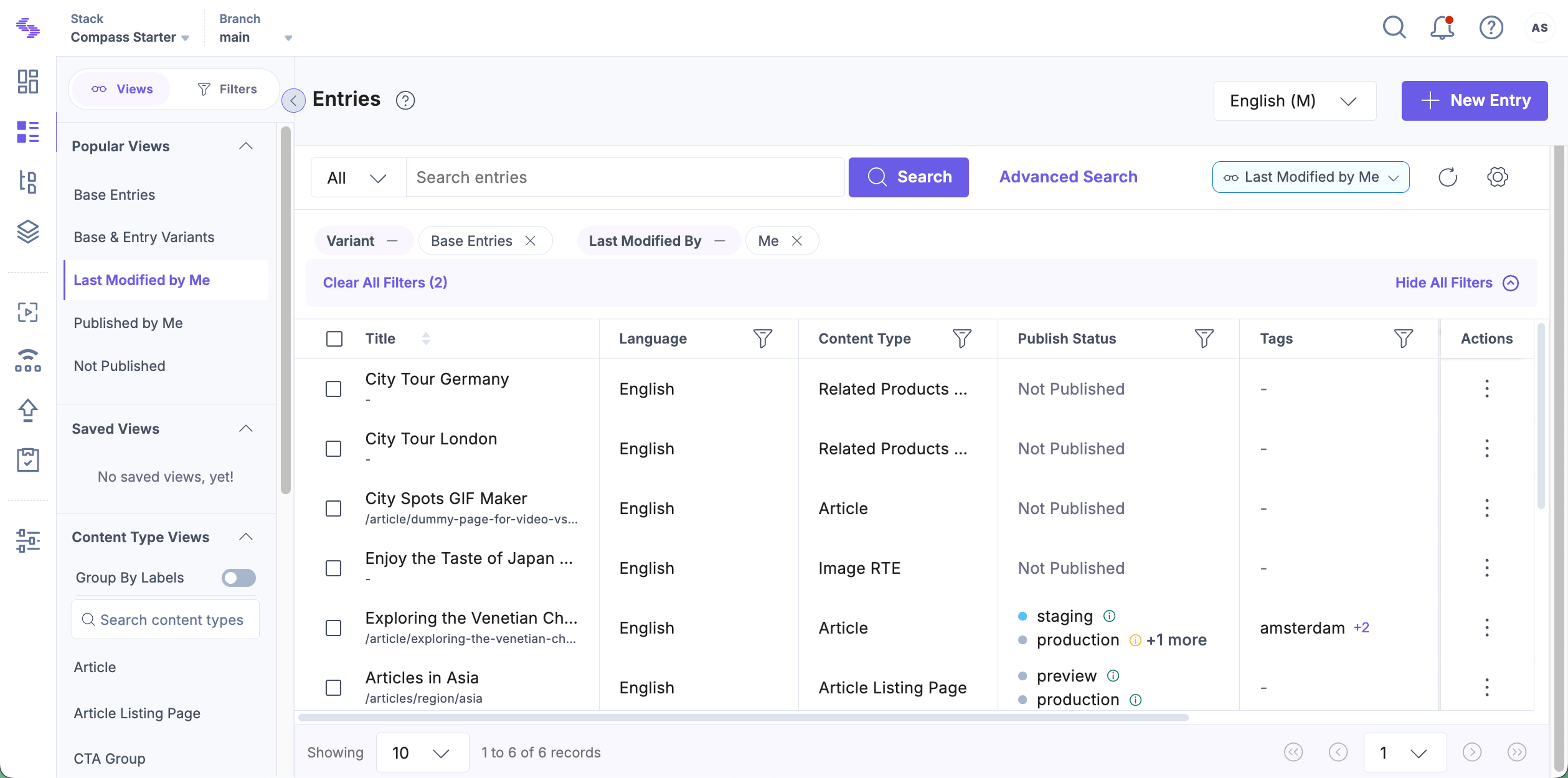Open Advanced Search link
The height and width of the screenshot is (778, 1568).
click(x=1068, y=177)
